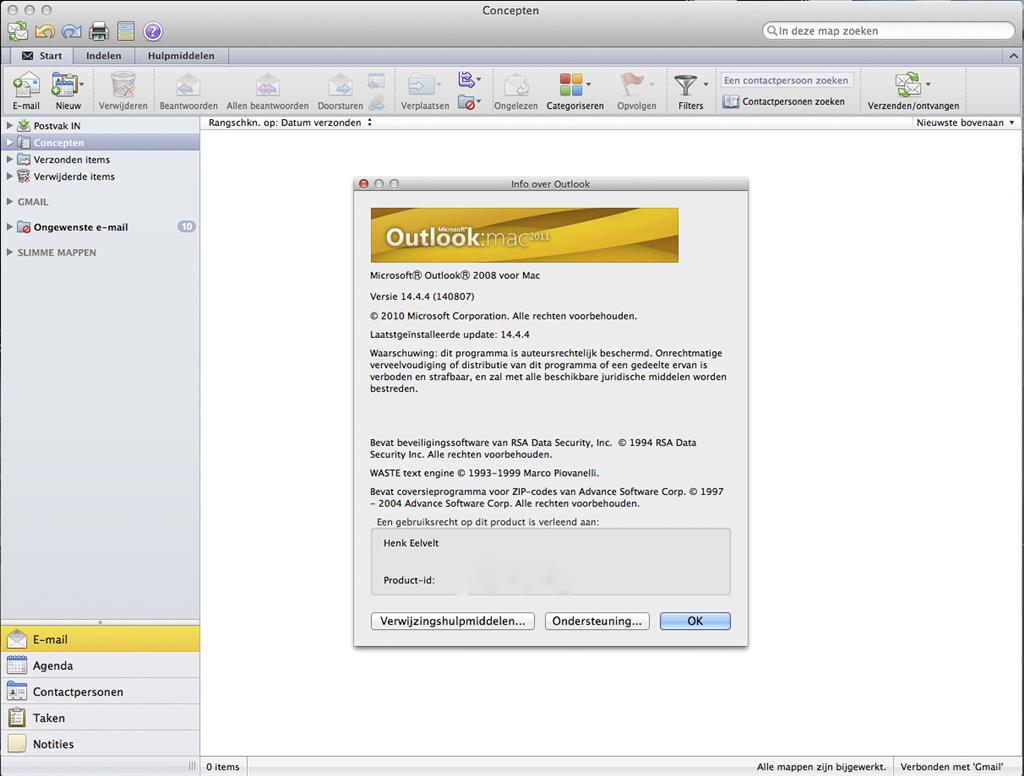The height and width of the screenshot is (776, 1024).
Task: Open the Taken view
Action: 100,718
